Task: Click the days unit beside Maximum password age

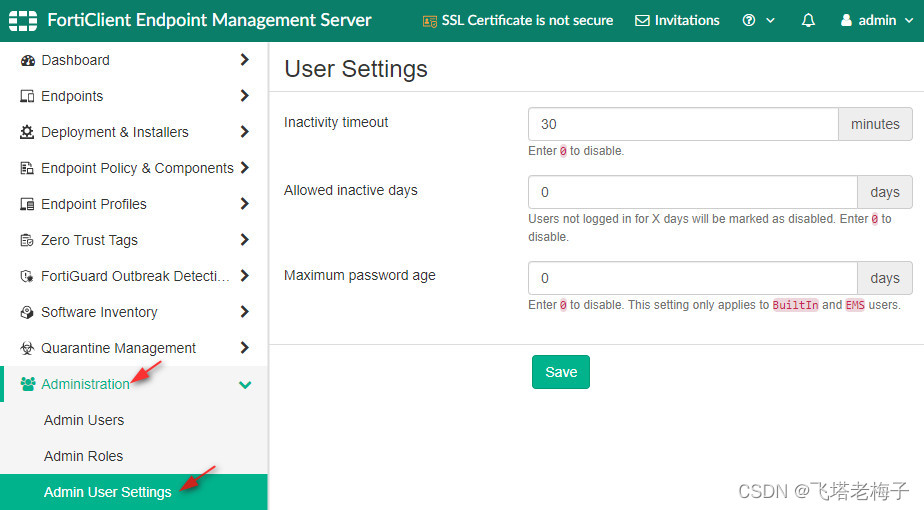Action: tap(885, 278)
